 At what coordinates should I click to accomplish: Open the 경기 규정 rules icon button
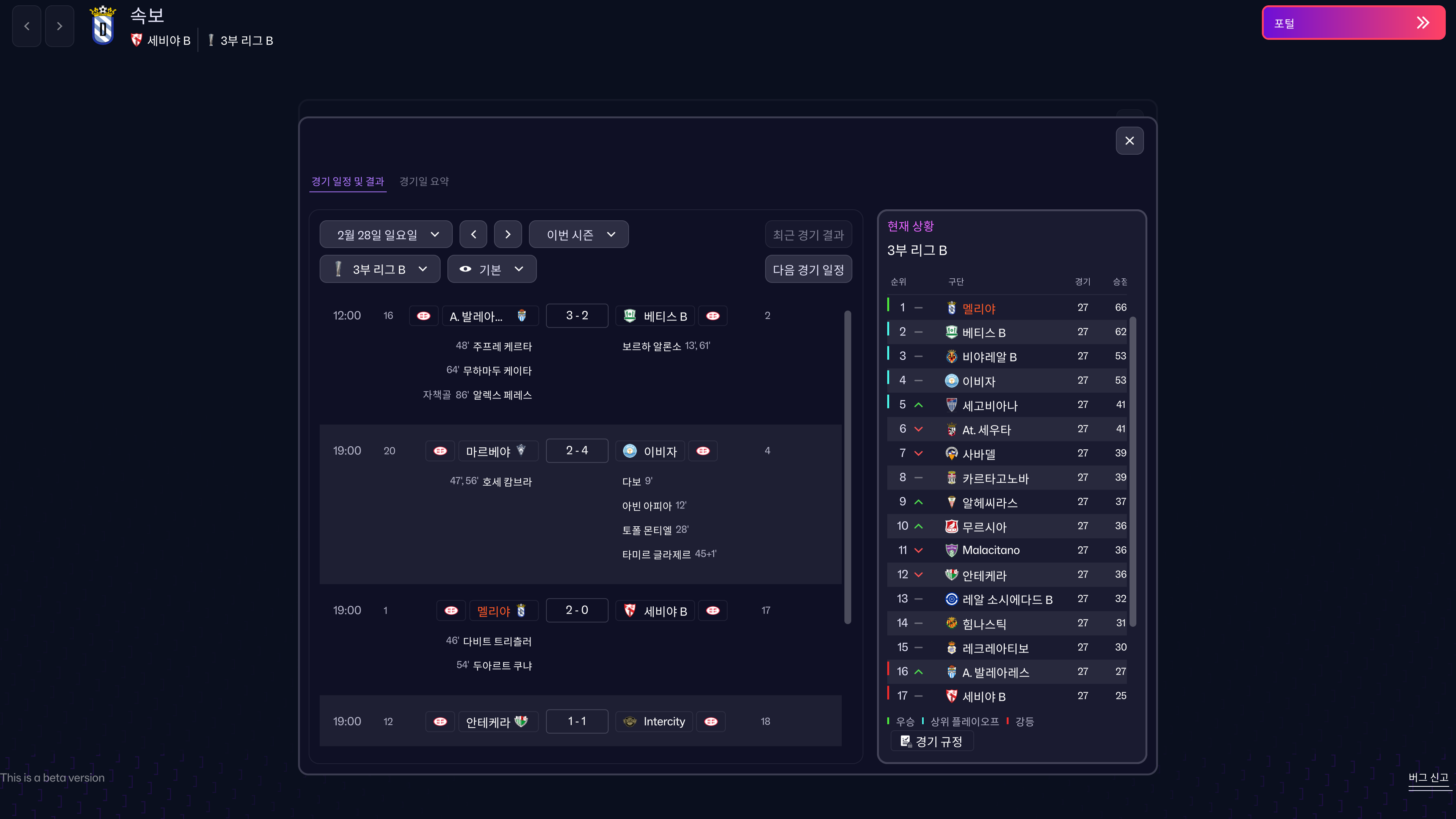click(932, 742)
